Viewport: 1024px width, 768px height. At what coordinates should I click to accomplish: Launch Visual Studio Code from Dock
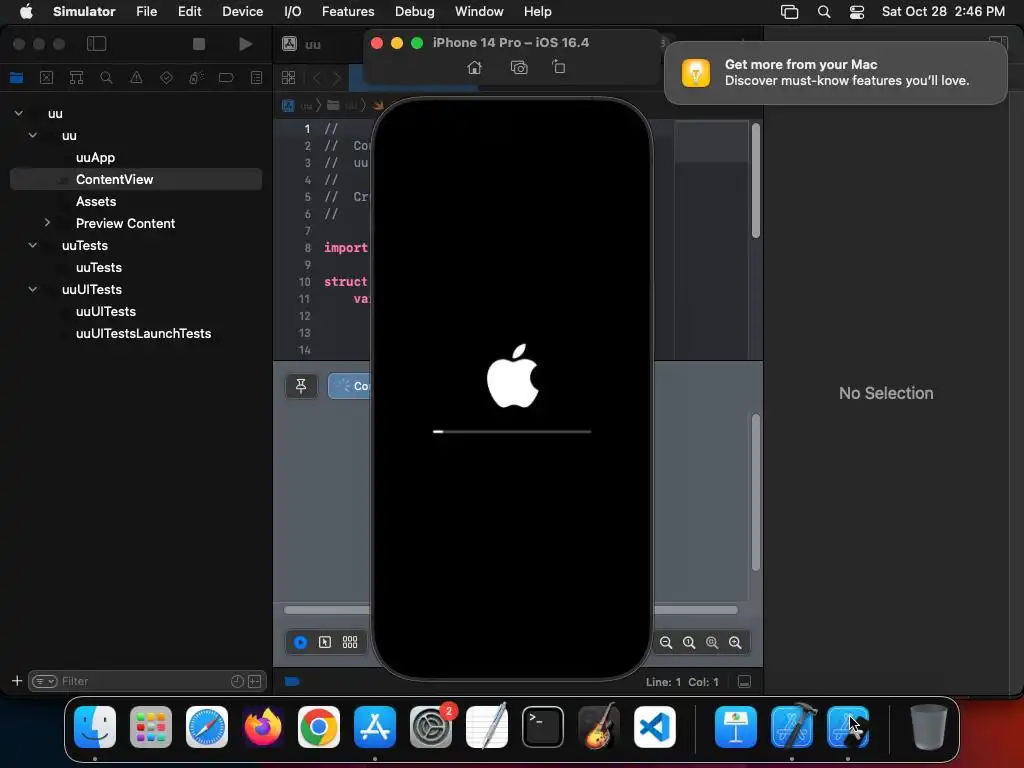pyautogui.click(x=654, y=727)
